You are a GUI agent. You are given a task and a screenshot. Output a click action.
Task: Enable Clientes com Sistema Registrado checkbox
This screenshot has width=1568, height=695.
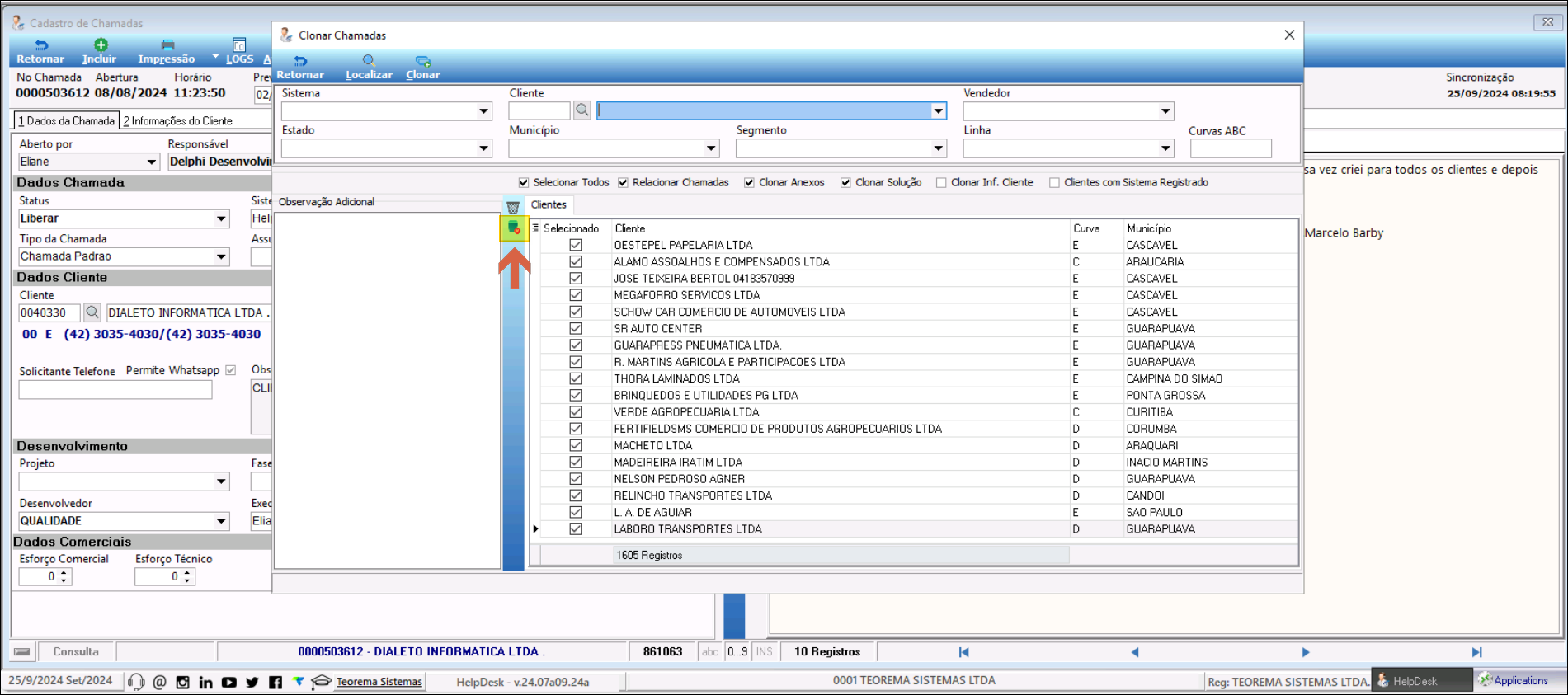(x=1054, y=182)
